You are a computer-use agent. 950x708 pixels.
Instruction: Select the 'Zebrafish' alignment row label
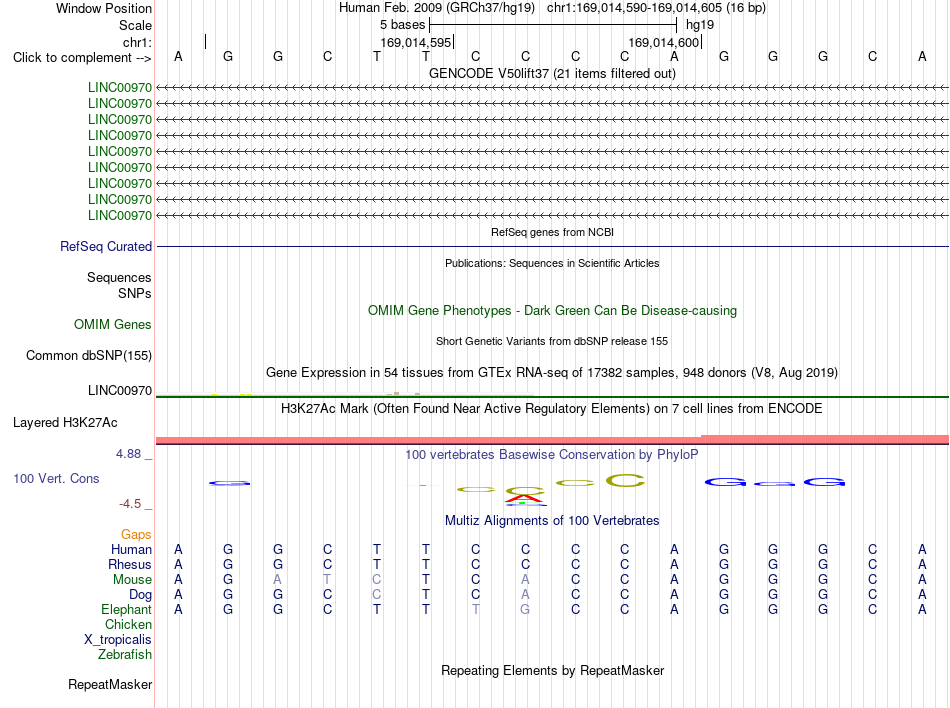click(x=125, y=655)
